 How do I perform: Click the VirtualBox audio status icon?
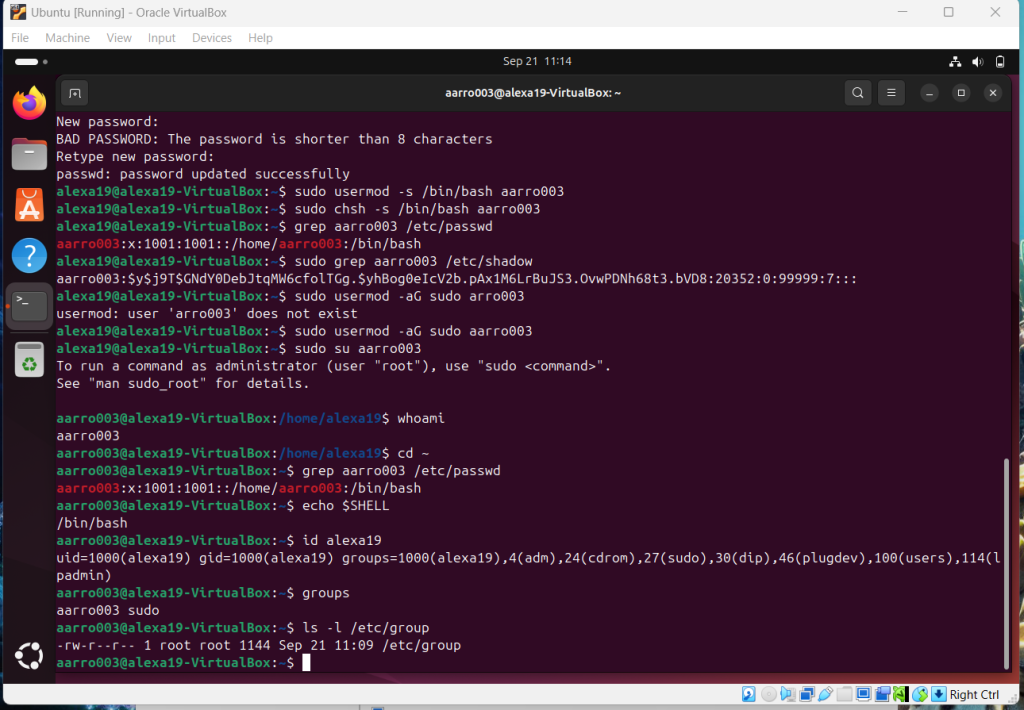point(788,695)
